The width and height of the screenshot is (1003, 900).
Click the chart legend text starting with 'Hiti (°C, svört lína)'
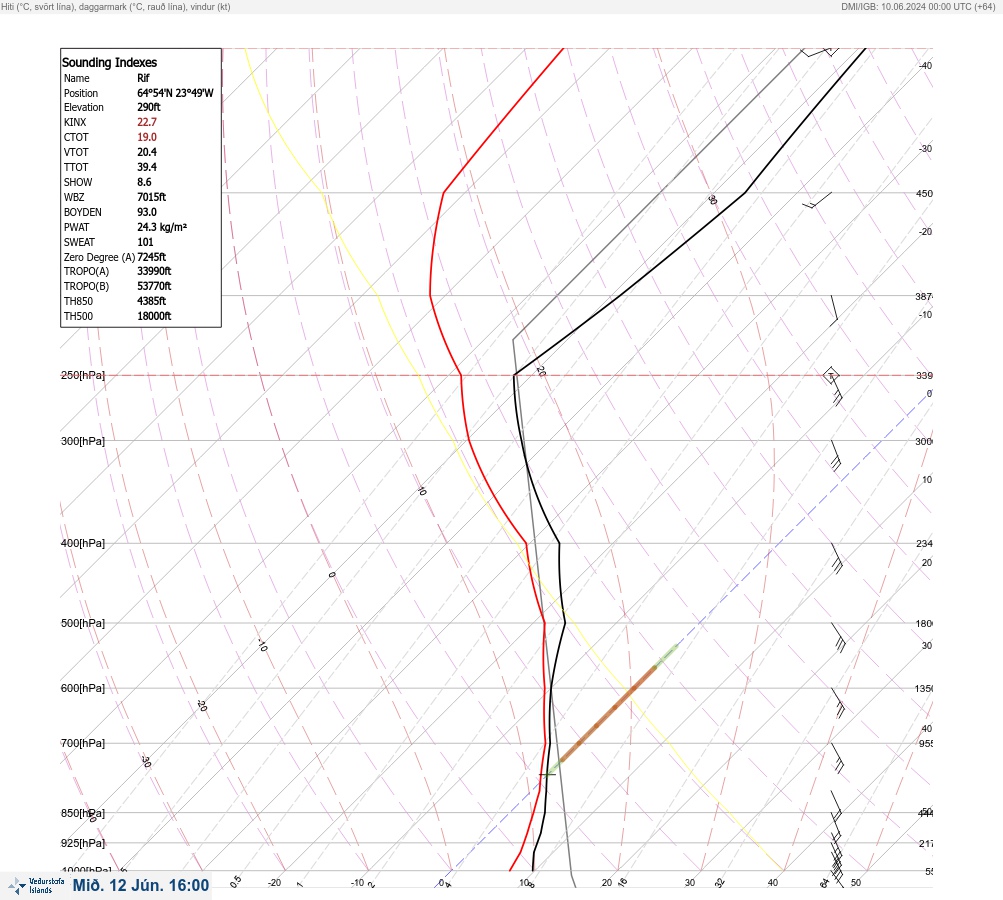coord(116,7)
